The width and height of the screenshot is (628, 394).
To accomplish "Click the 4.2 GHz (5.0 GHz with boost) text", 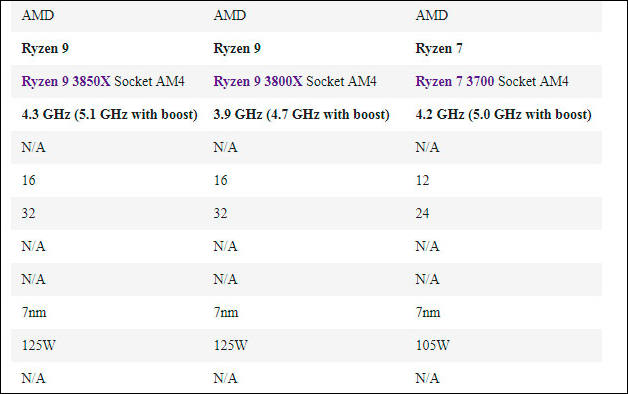I will click(503, 115).
